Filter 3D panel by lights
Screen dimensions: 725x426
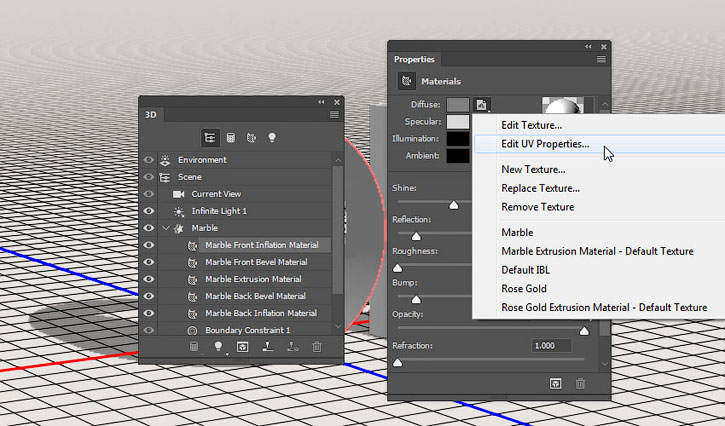click(x=272, y=138)
